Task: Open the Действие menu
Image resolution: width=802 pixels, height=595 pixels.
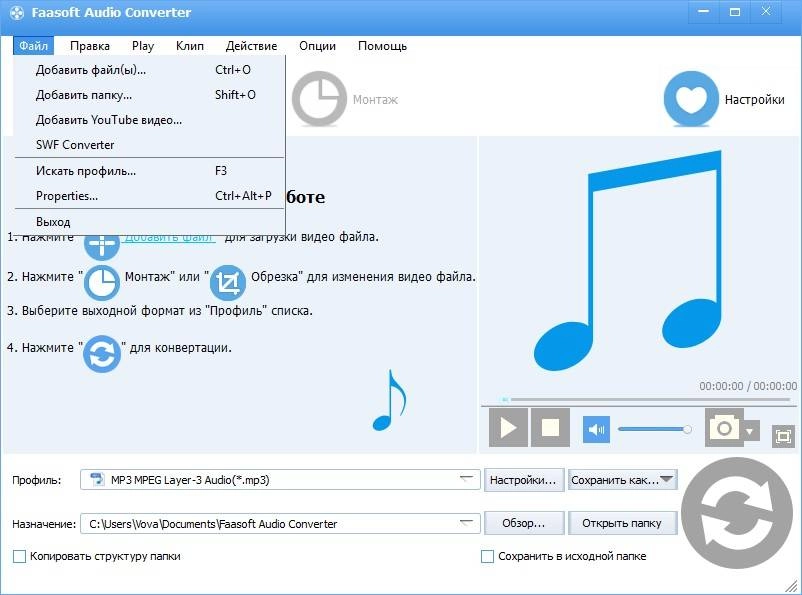Action: [x=251, y=46]
